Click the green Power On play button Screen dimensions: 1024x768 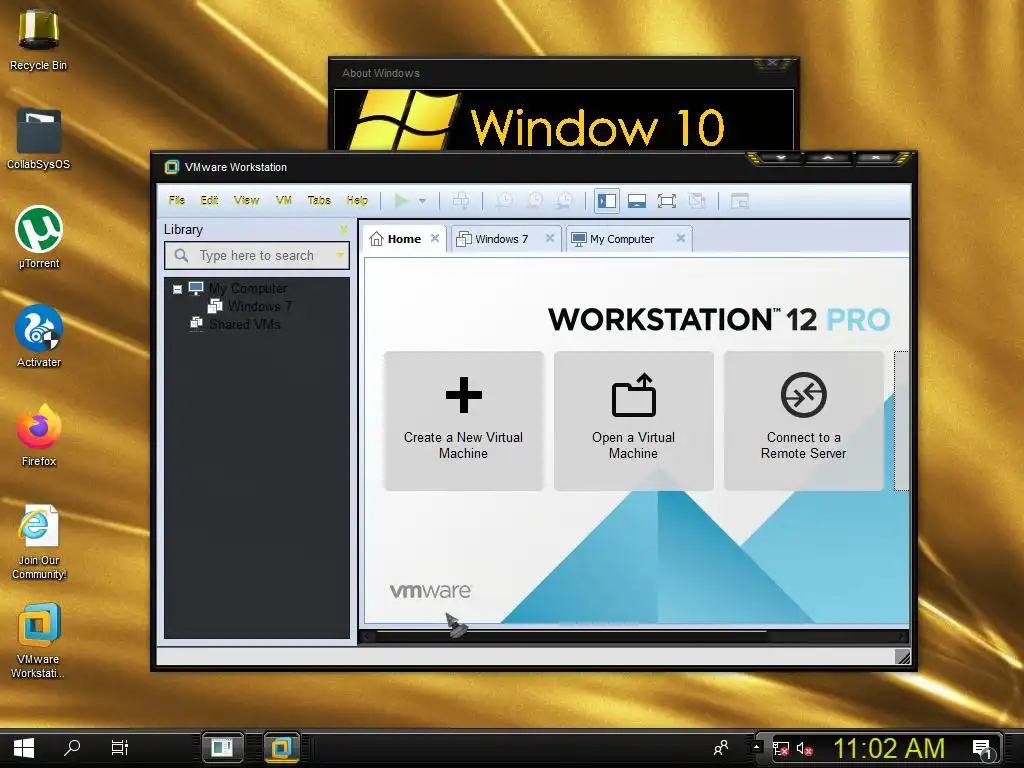[x=402, y=200]
